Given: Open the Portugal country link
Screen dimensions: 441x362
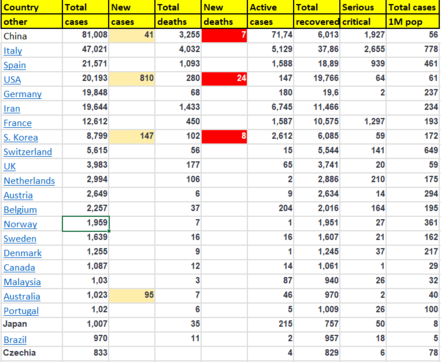Looking at the screenshot, I should [21, 311].
